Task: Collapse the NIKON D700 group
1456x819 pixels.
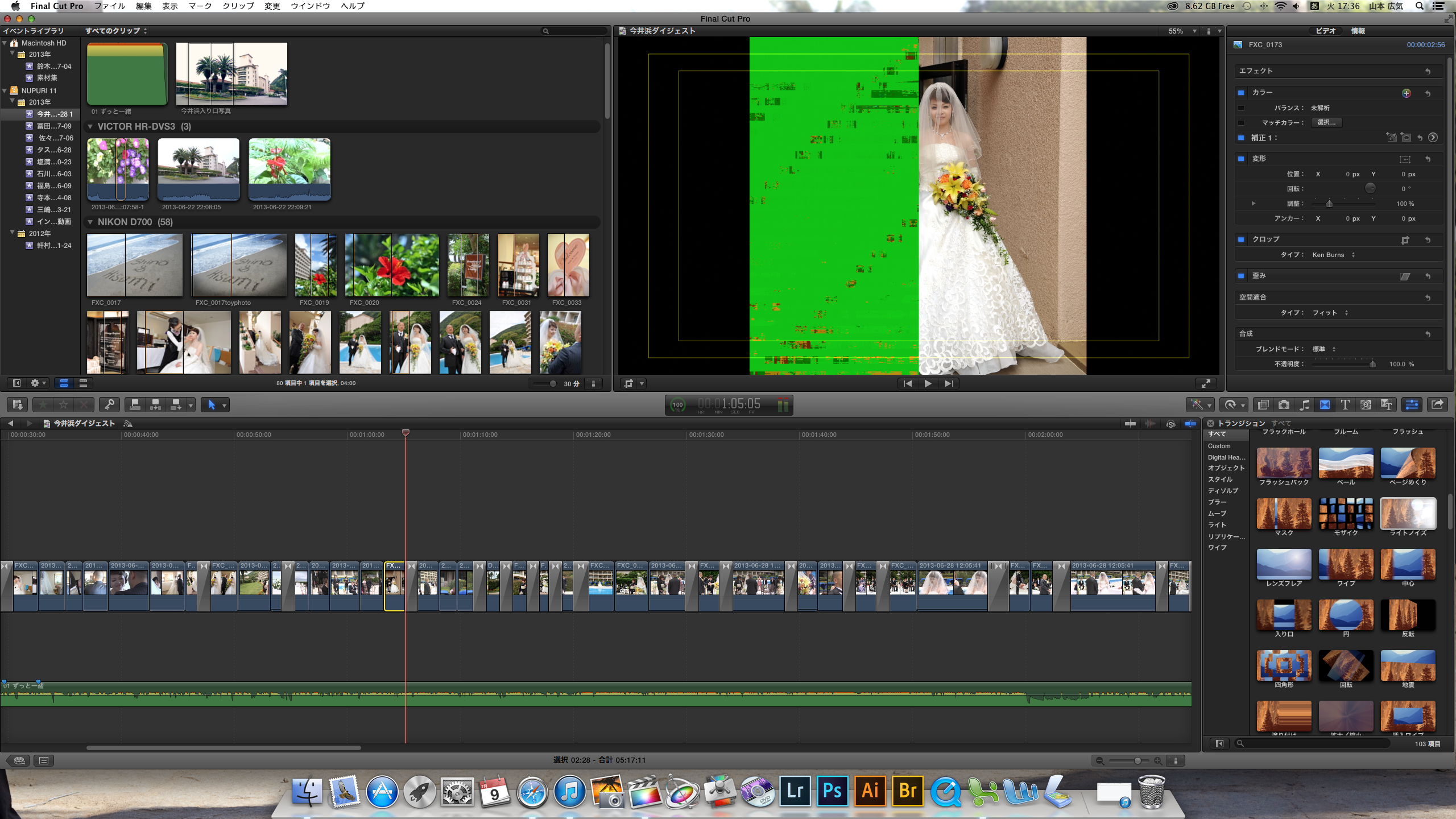Action: pos(90,222)
